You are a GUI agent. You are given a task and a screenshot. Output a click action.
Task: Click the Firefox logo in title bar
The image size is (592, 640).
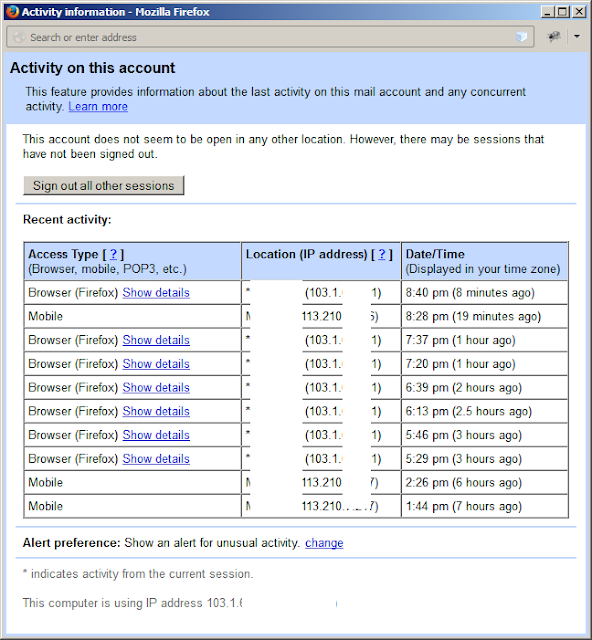[x=12, y=12]
